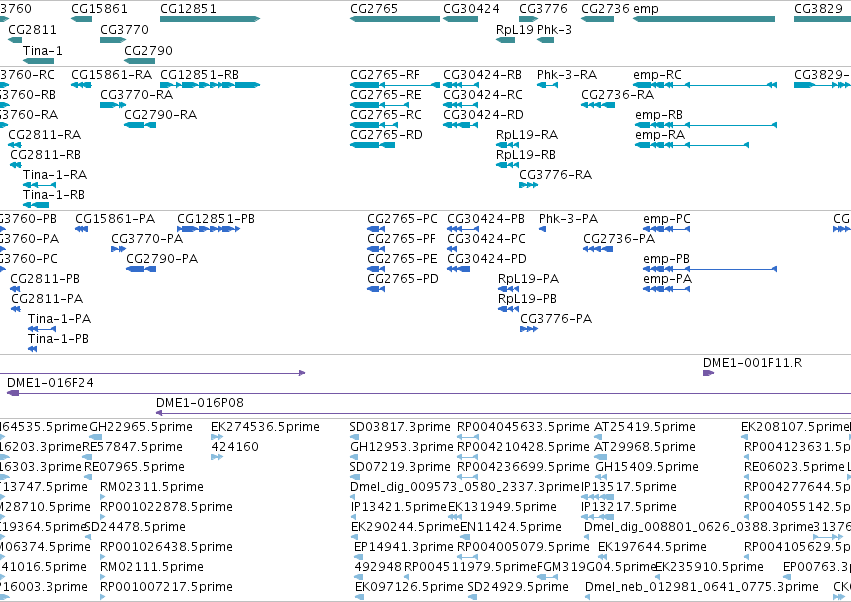This screenshot has width=851, height=602.
Task: Select EST RP004045633.5prime
Action: [523, 427]
